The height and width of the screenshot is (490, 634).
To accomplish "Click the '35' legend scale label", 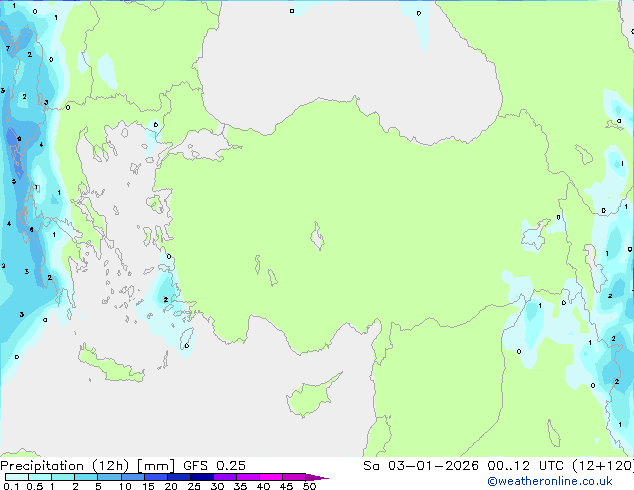I will tap(240, 486).
